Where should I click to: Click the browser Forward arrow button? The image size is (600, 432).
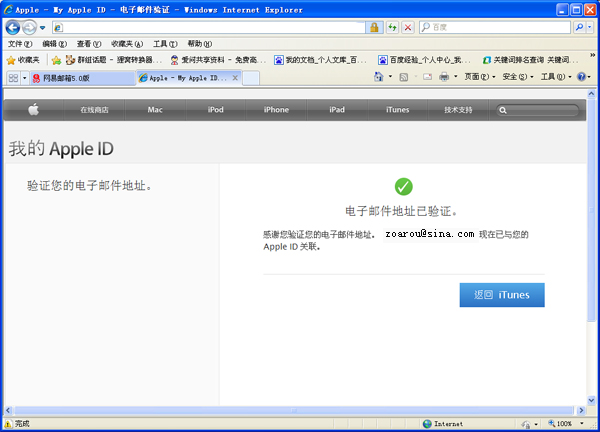[x=29, y=28]
